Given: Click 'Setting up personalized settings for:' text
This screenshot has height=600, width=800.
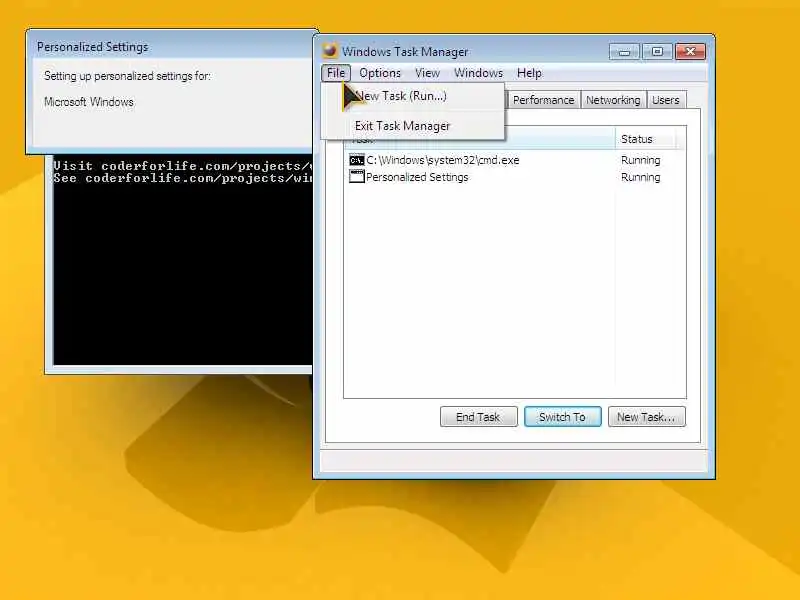Looking at the screenshot, I should pos(127,76).
